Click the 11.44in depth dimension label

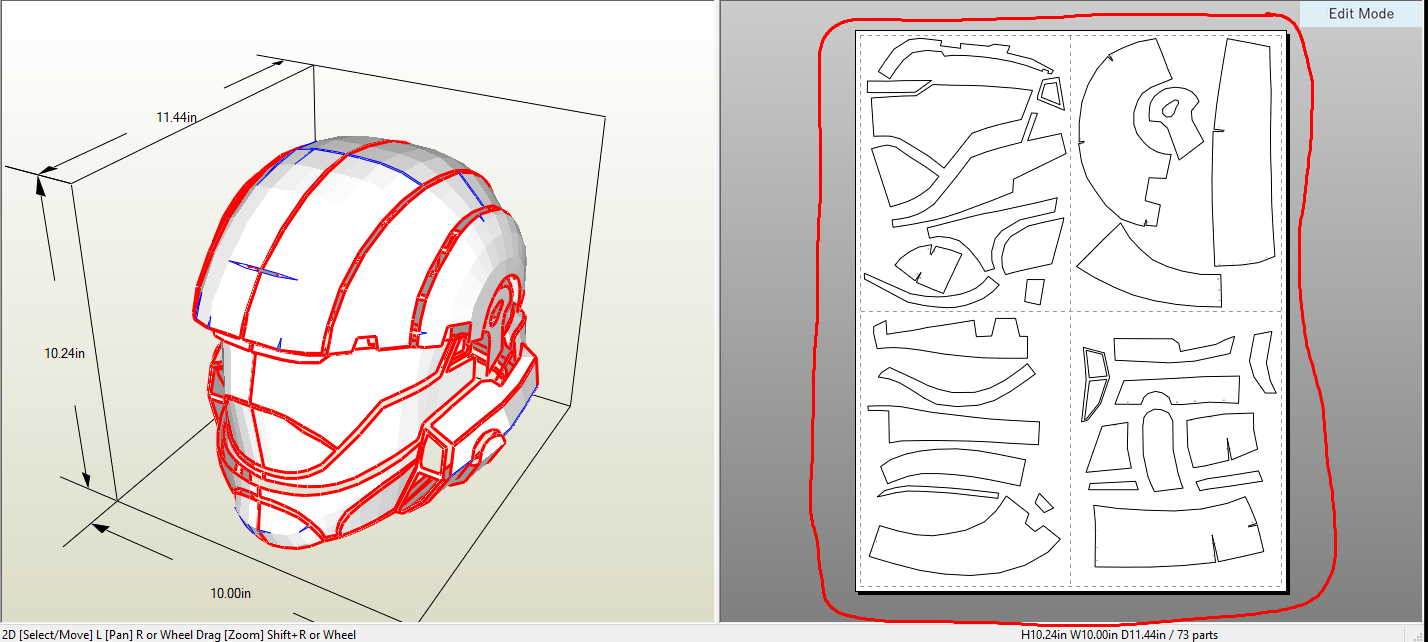click(x=176, y=117)
